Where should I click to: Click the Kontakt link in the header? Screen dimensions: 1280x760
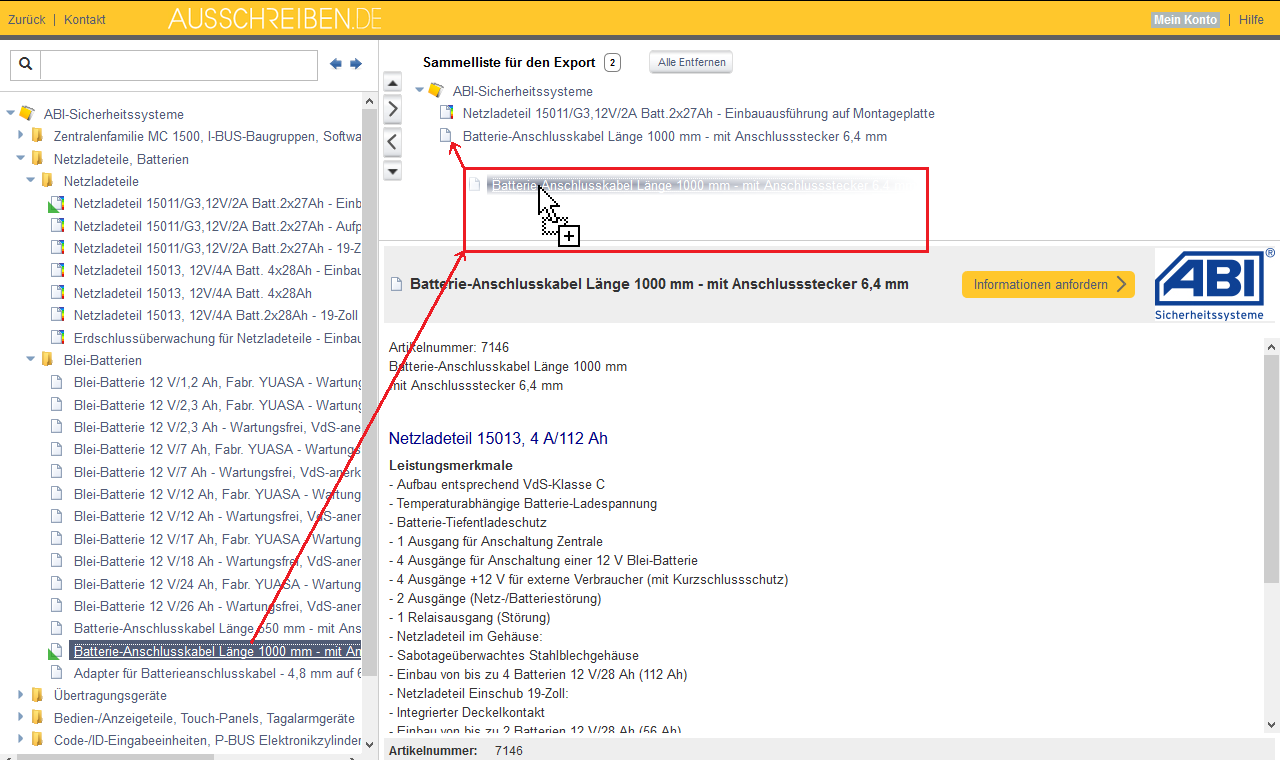click(85, 20)
